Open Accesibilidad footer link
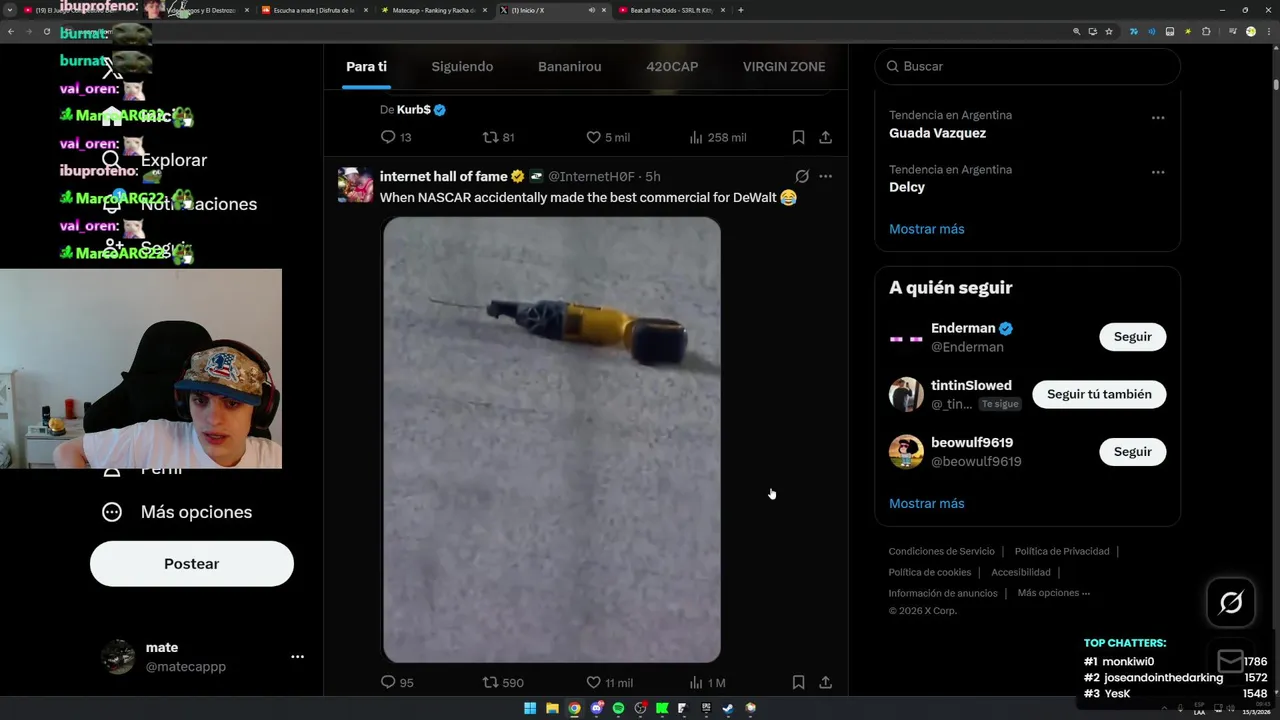Screen dimensions: 1280x720 point(1021,572)
